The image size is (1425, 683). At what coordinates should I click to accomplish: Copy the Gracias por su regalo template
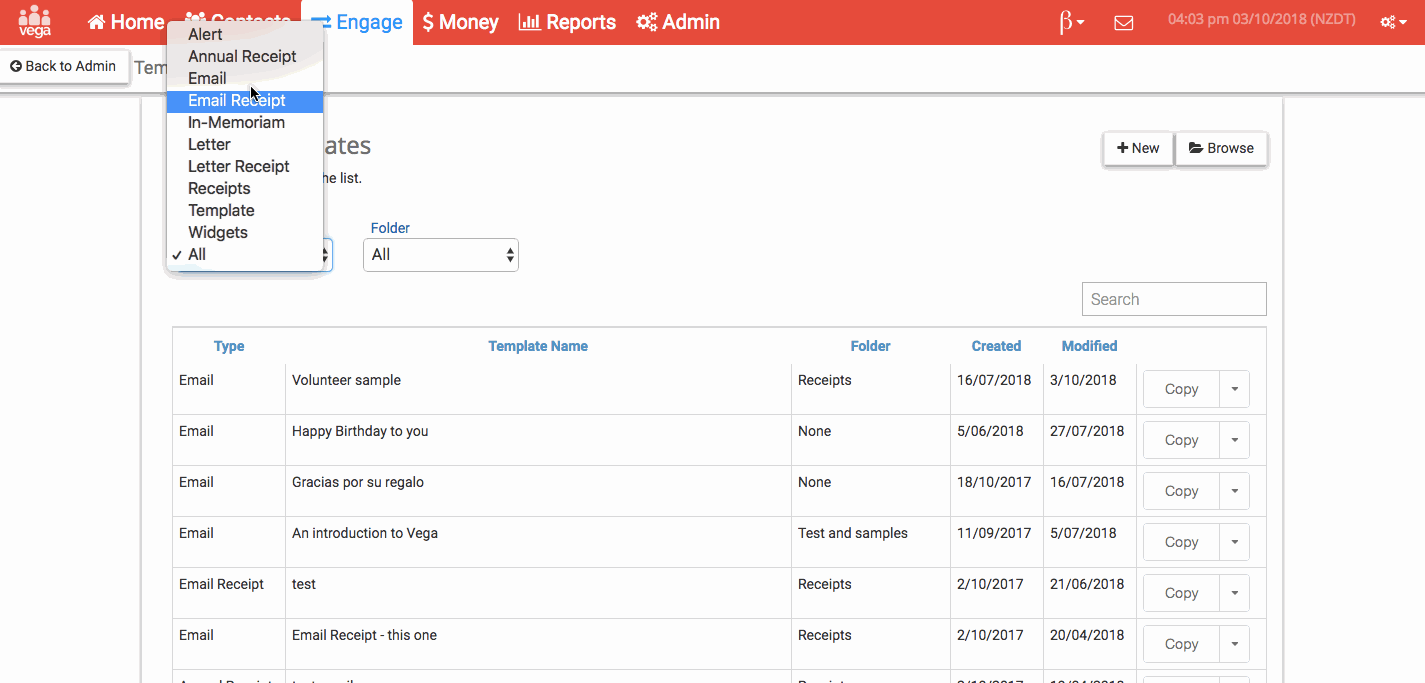tap(1181, 491)
